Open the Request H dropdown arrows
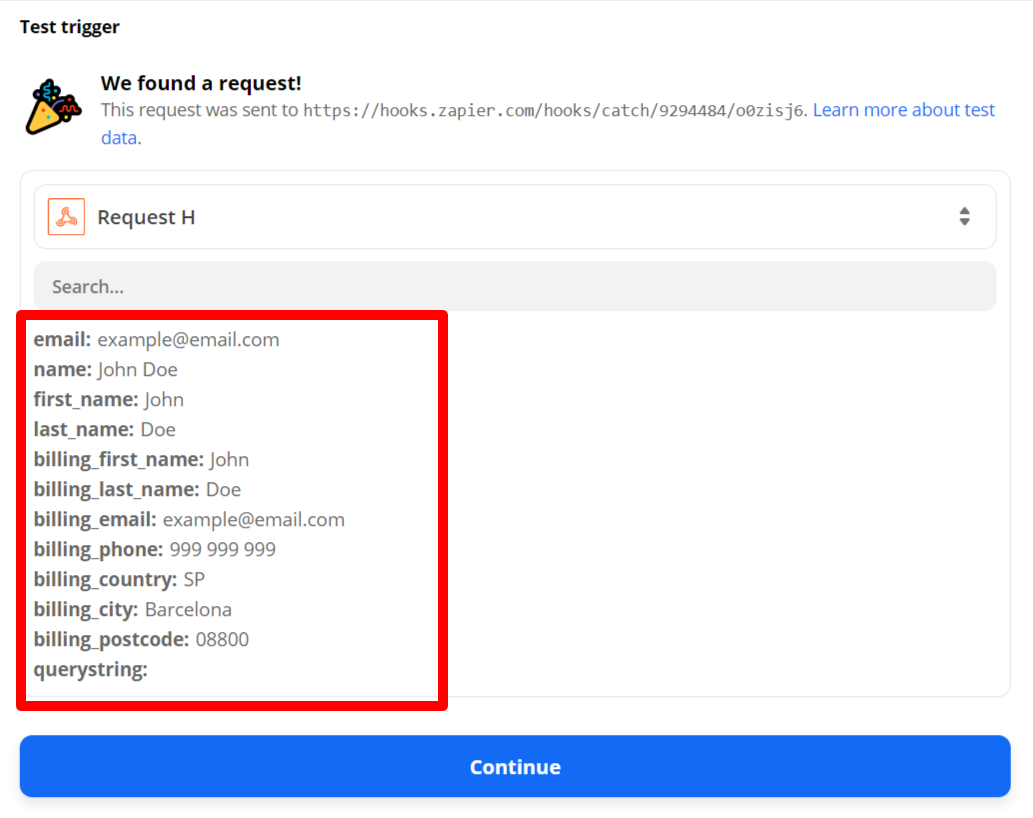Image resolution: width=1033 pixels, height=818 pixels. (x=964, y=217)
